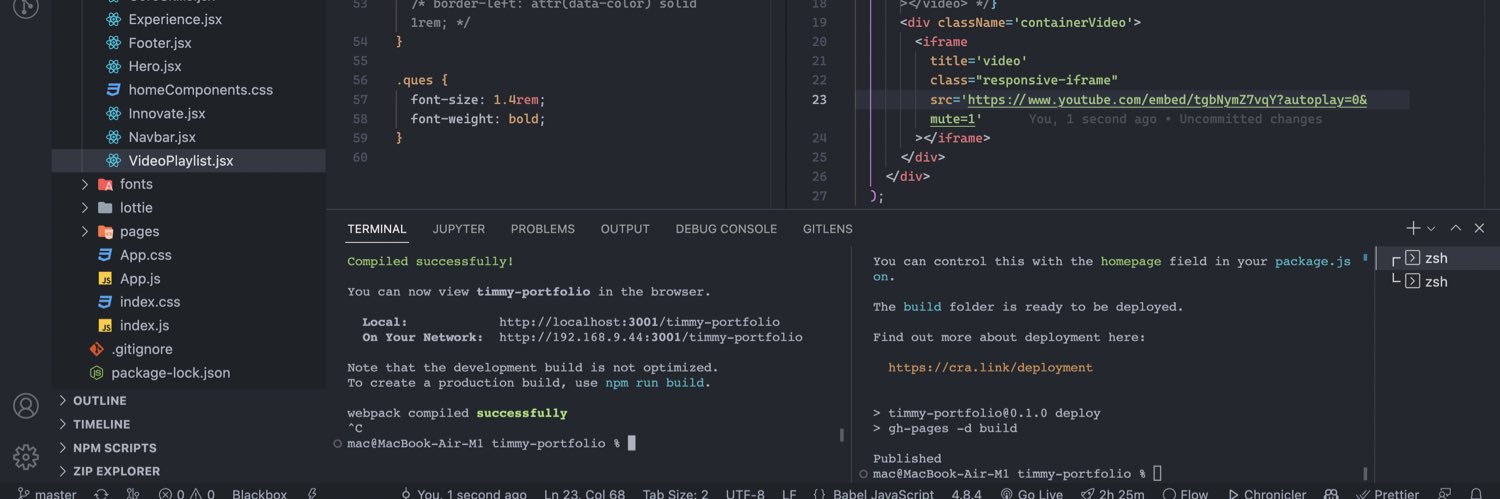This screenshot has width=1500, height=499.
Task: Open the new terminal profile dropdown arrow
Action: point(1431,229)
